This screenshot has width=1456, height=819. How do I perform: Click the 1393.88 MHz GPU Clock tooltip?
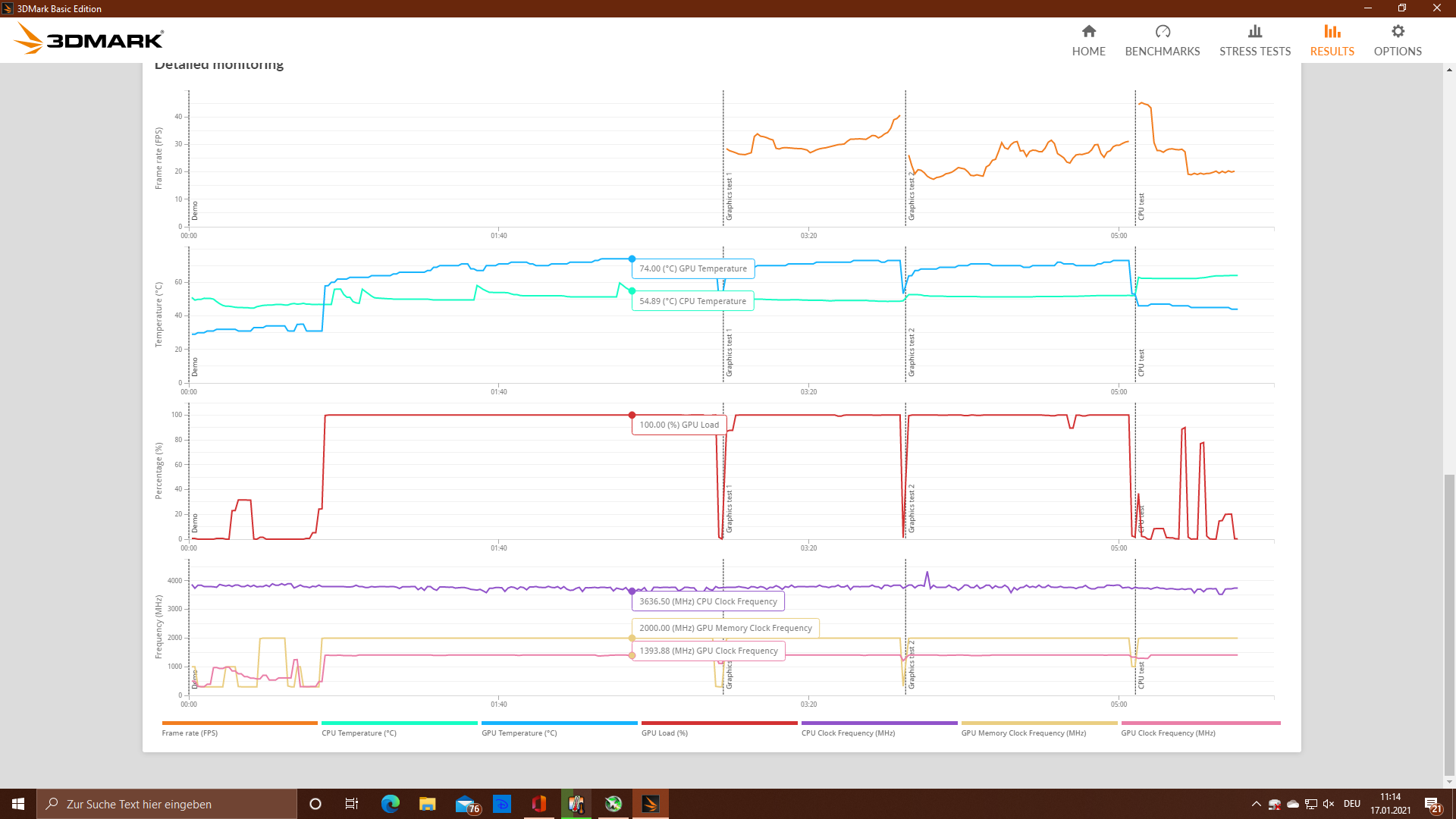point(708,651)
